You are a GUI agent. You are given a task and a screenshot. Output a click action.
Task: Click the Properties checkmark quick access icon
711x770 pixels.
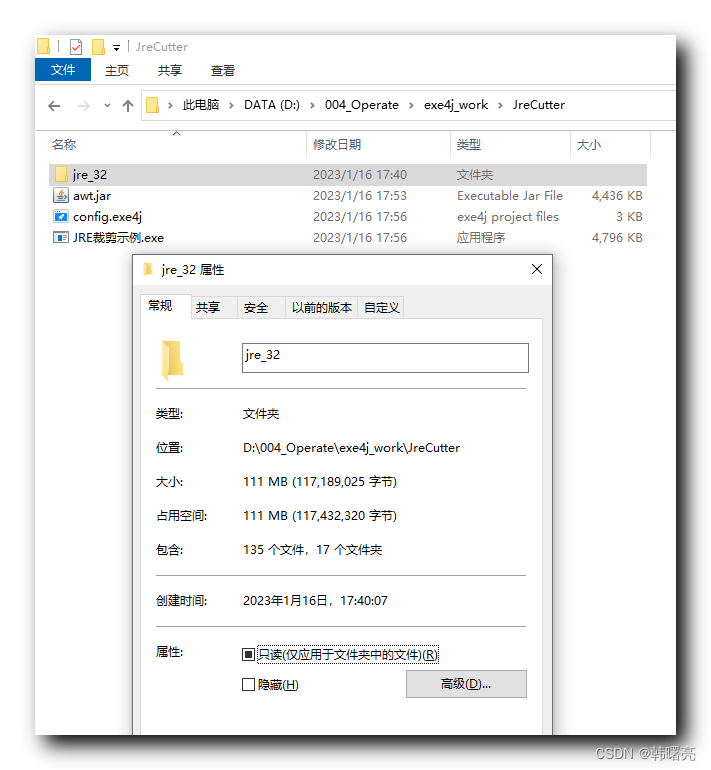[76, 47]
